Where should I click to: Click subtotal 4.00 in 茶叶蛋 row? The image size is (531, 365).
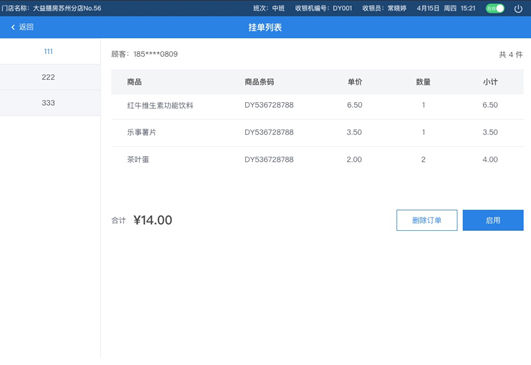[x=490, y=159]
